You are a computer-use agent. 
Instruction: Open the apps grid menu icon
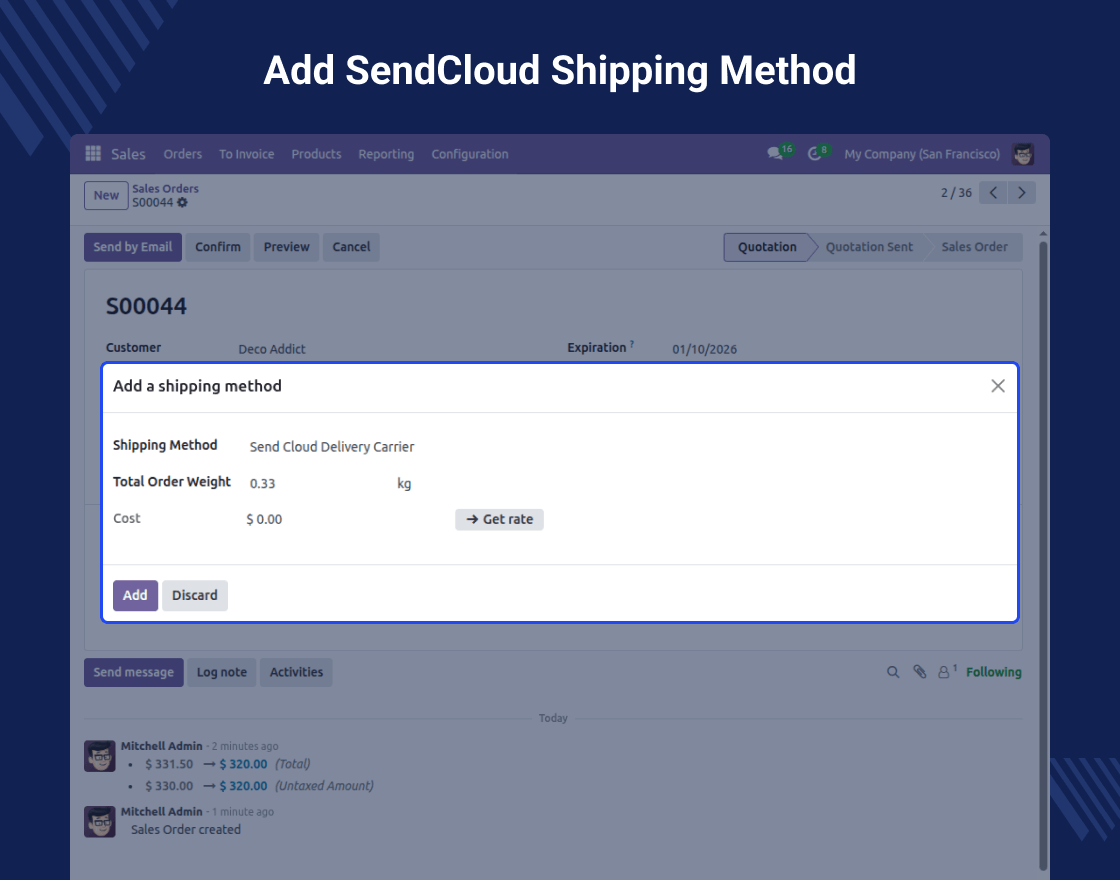pyautogui.click(x=93, y=154)
